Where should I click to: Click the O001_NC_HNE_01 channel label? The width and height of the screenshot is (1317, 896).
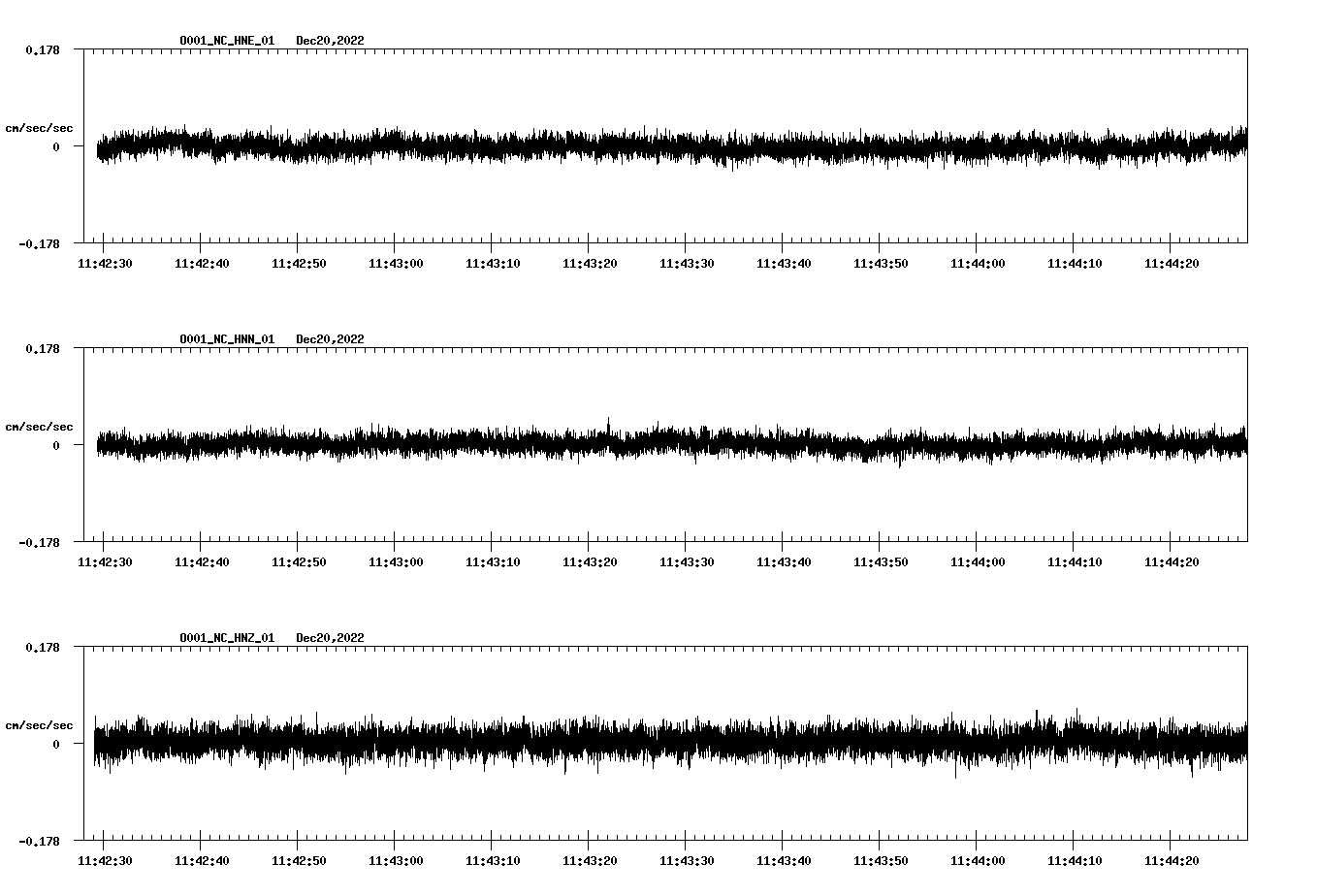tap(226, 41)
